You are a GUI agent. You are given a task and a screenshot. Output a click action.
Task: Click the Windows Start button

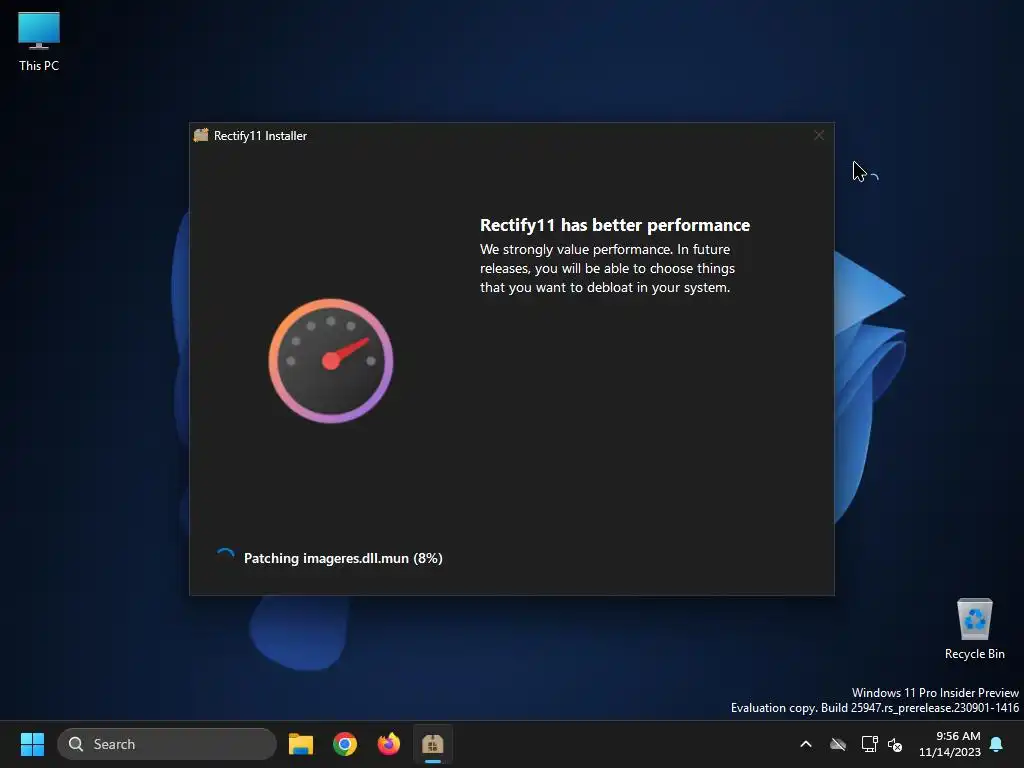point(32,744)
